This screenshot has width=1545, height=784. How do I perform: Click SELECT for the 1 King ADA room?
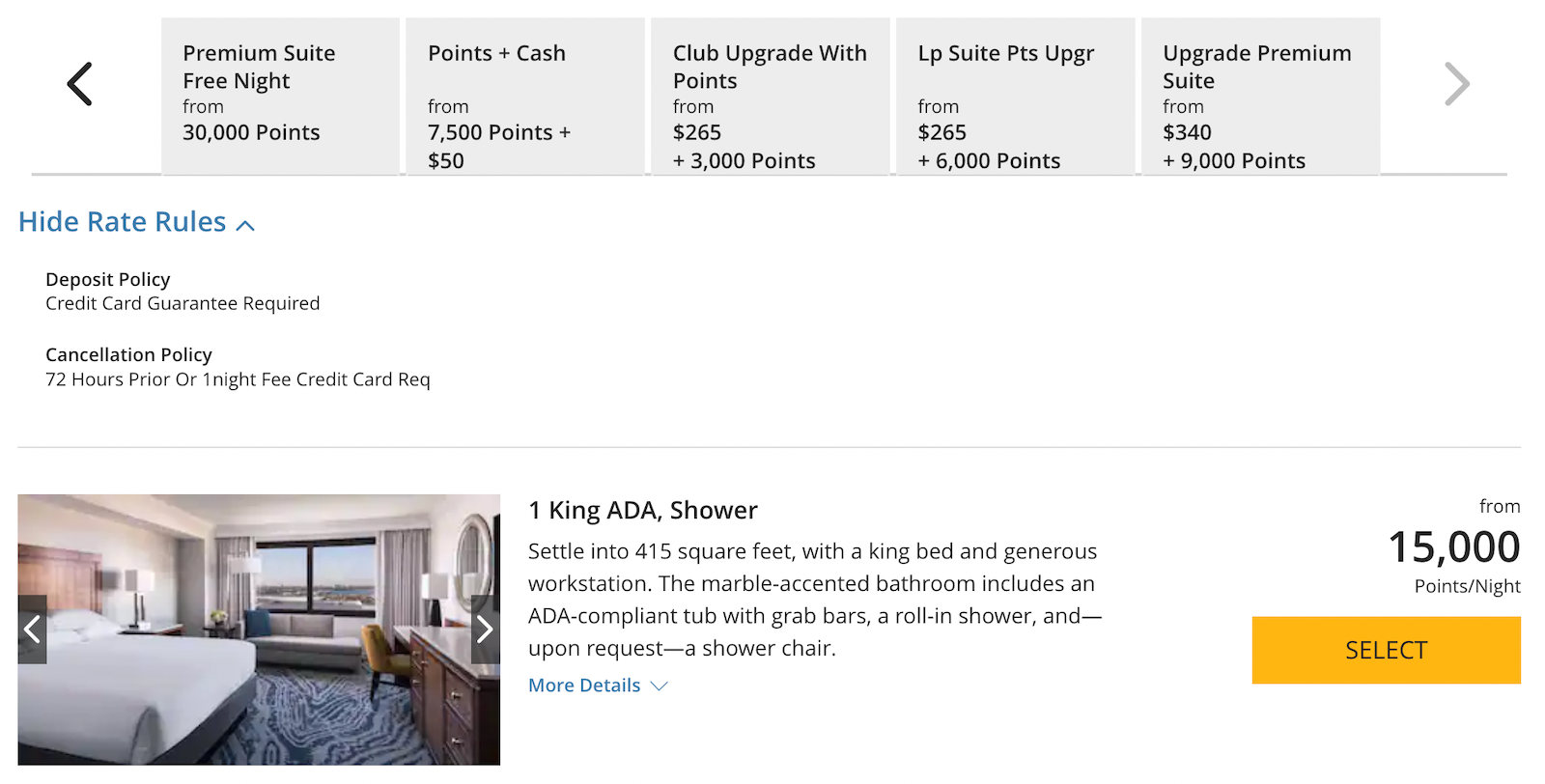[1386, 650]
